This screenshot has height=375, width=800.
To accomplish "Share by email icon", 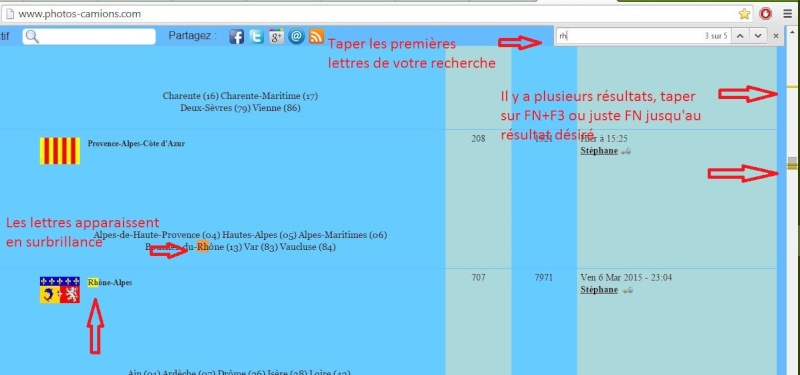I will (x=296, y=36).
